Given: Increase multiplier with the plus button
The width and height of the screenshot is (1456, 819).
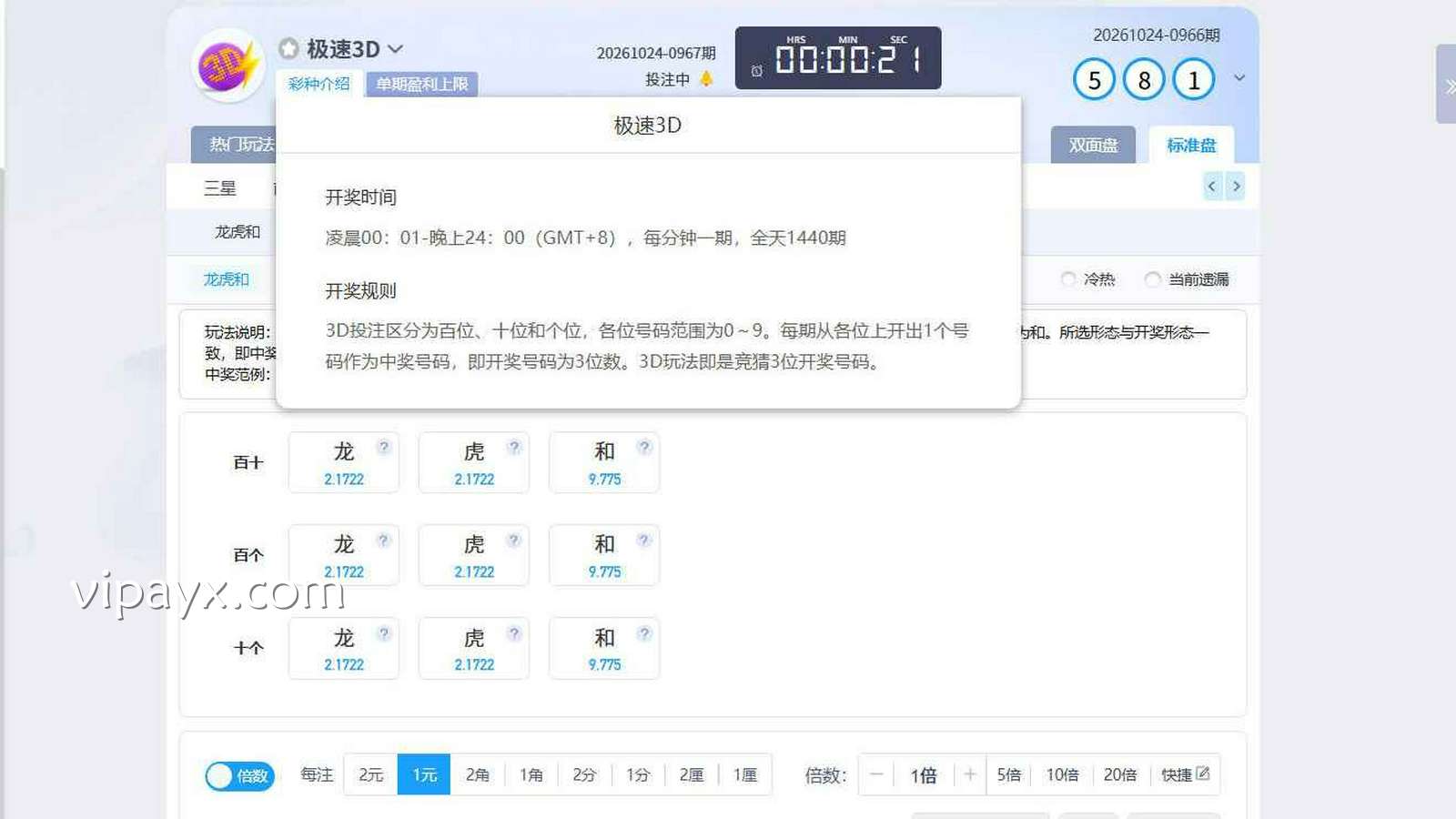Looking at the screenshot, I should point(970,774).
